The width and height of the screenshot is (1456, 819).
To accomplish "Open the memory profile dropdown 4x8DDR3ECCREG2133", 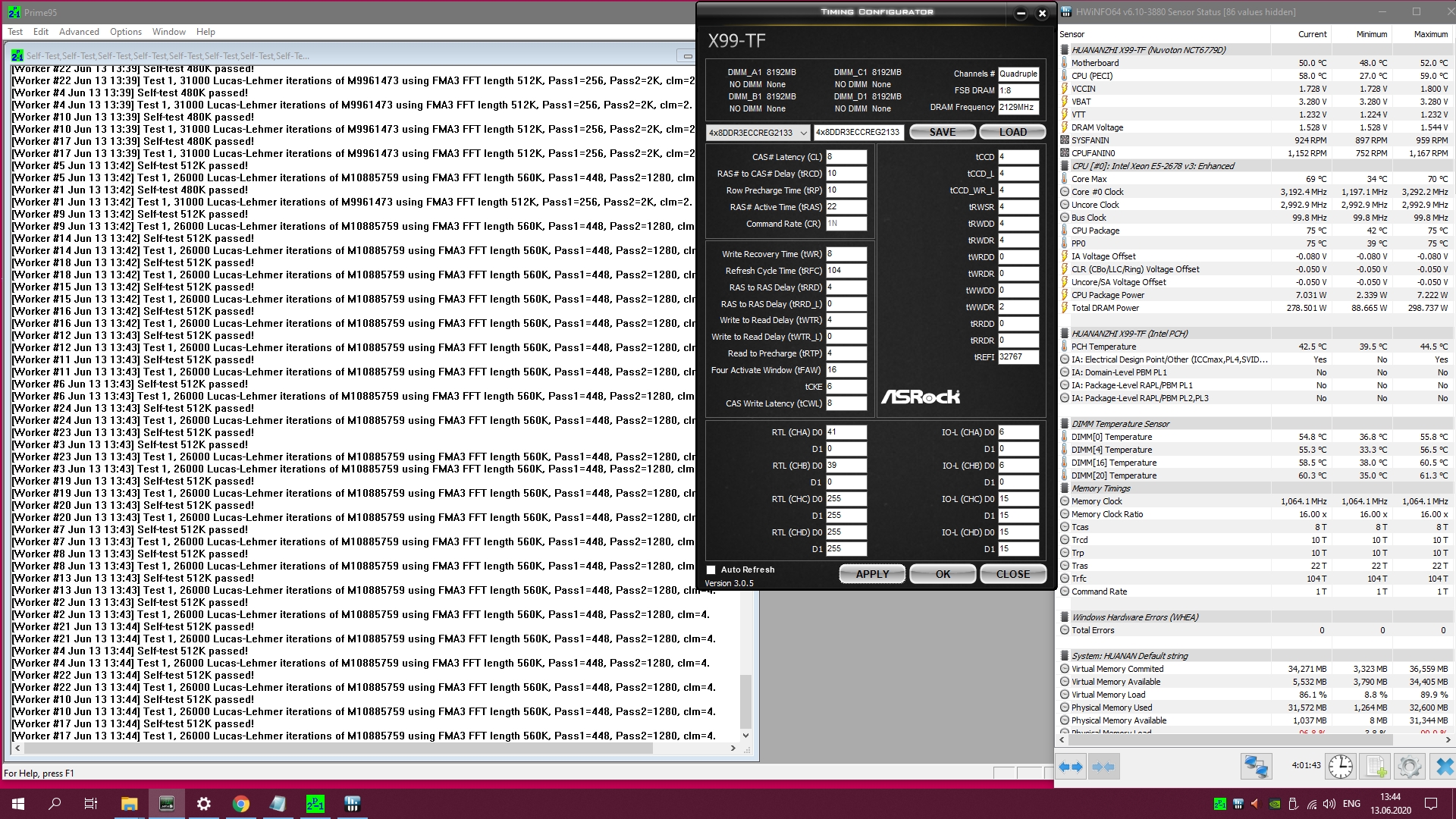I will coord(758,133).
